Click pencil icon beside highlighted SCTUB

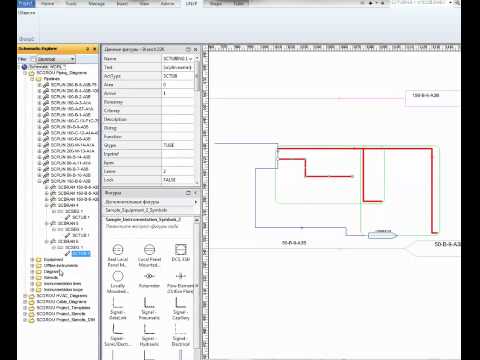(x=68, y=254)
